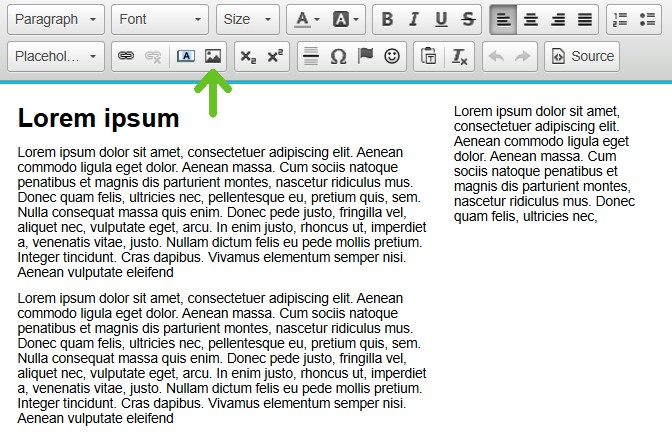Click the undo arrow
The width and height of the screenshot is (672, 432).
pyautogui.click(x=496, y=56)
